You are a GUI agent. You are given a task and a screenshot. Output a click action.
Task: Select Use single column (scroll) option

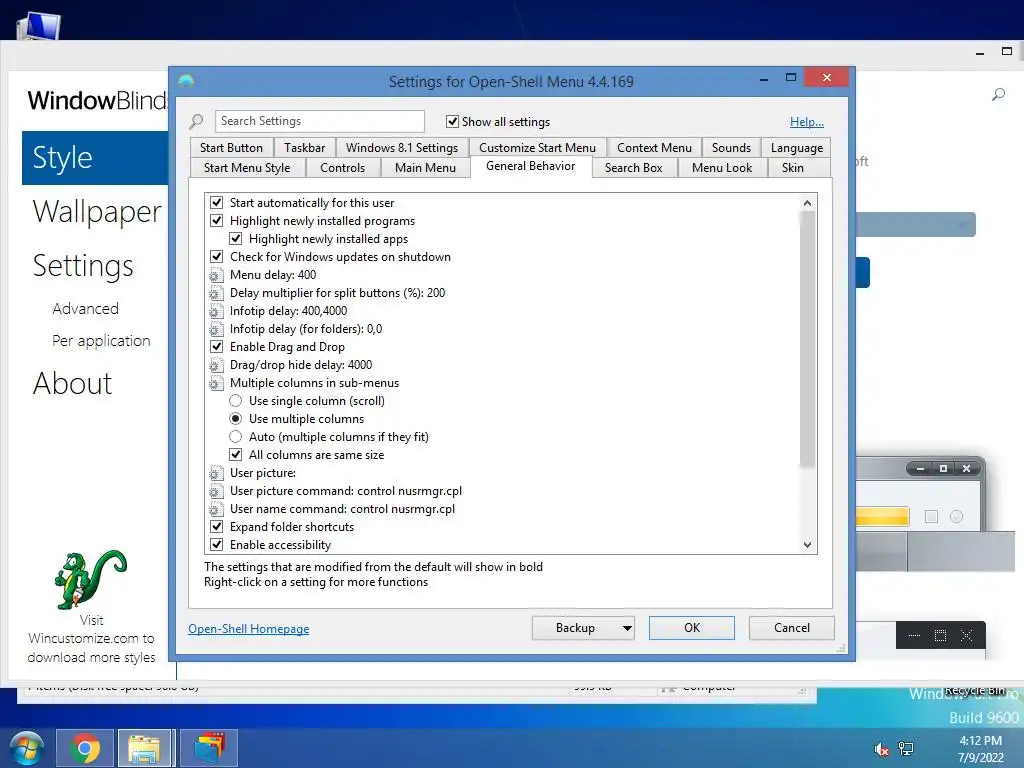(x=236, y=401)
